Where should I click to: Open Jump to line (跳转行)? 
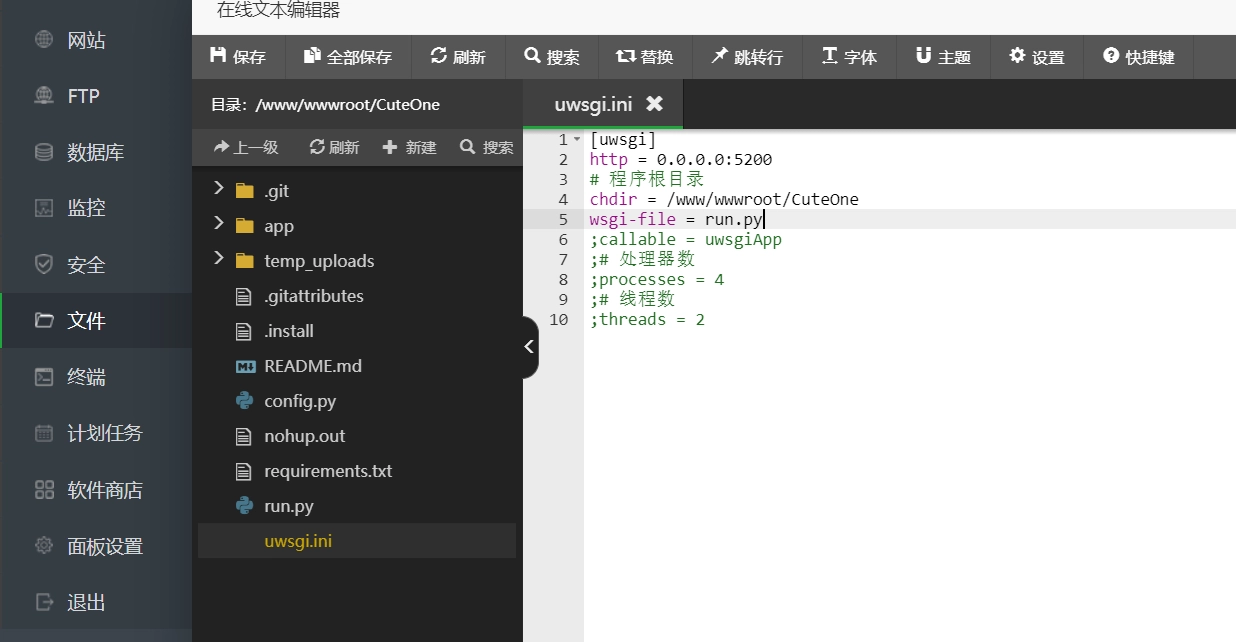[x=746, y=57]
